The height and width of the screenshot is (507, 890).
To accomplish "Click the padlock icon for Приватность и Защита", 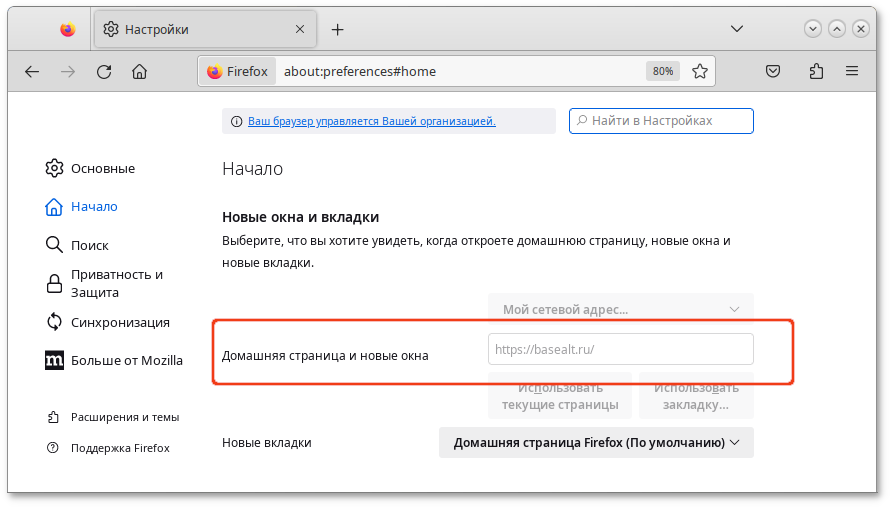I will tap(54, 283).
